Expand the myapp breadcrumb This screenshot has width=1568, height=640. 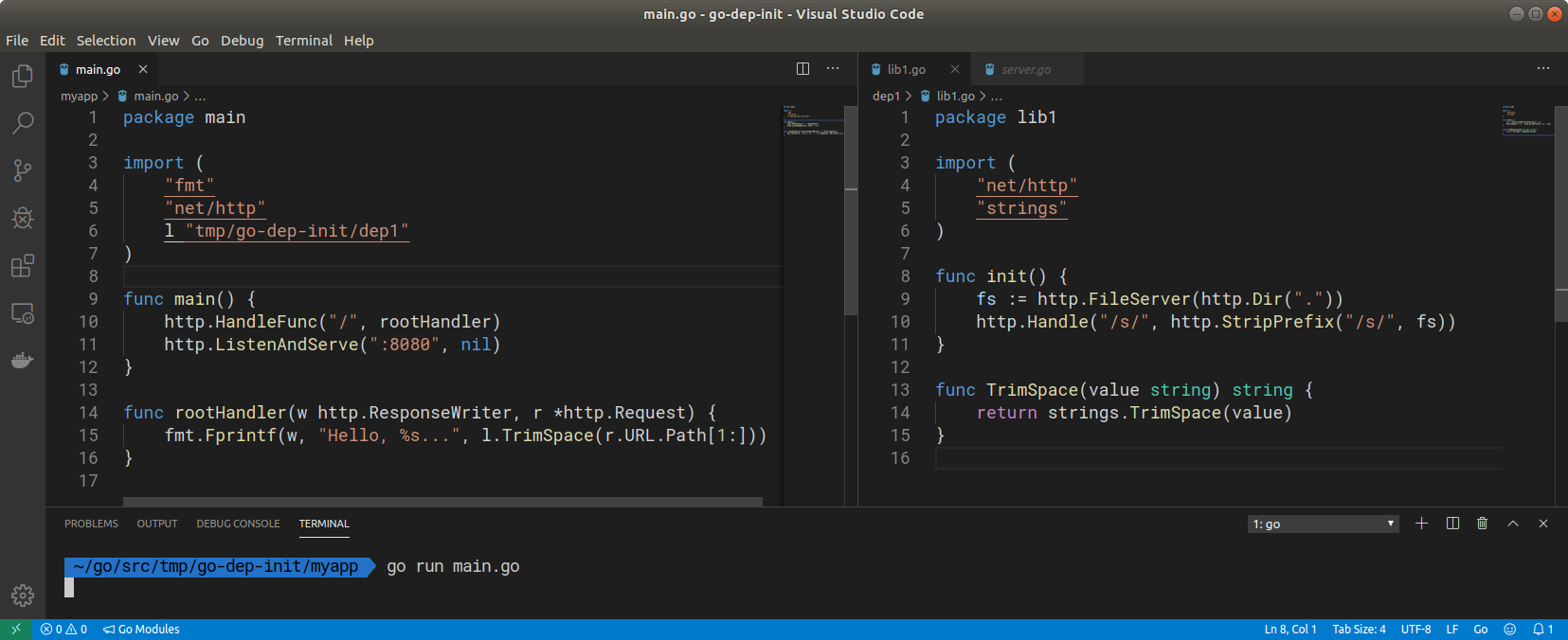click(80, 96)
